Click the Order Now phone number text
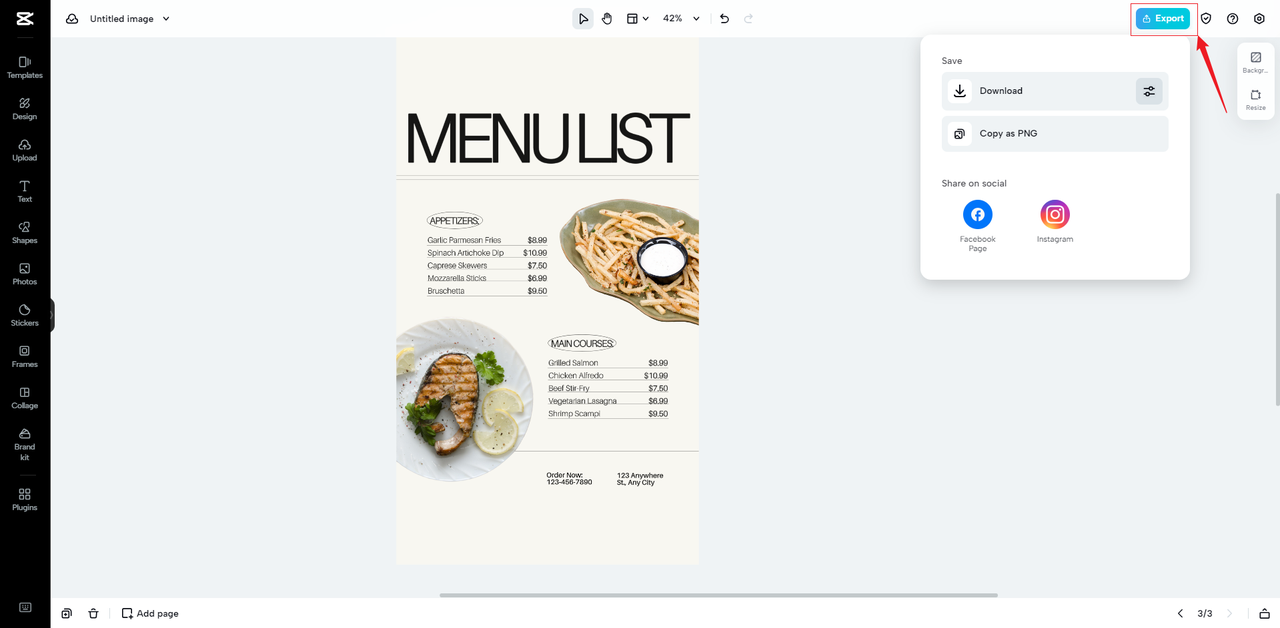This screenshot has height=628, width=1280. (x=569, y=479)
